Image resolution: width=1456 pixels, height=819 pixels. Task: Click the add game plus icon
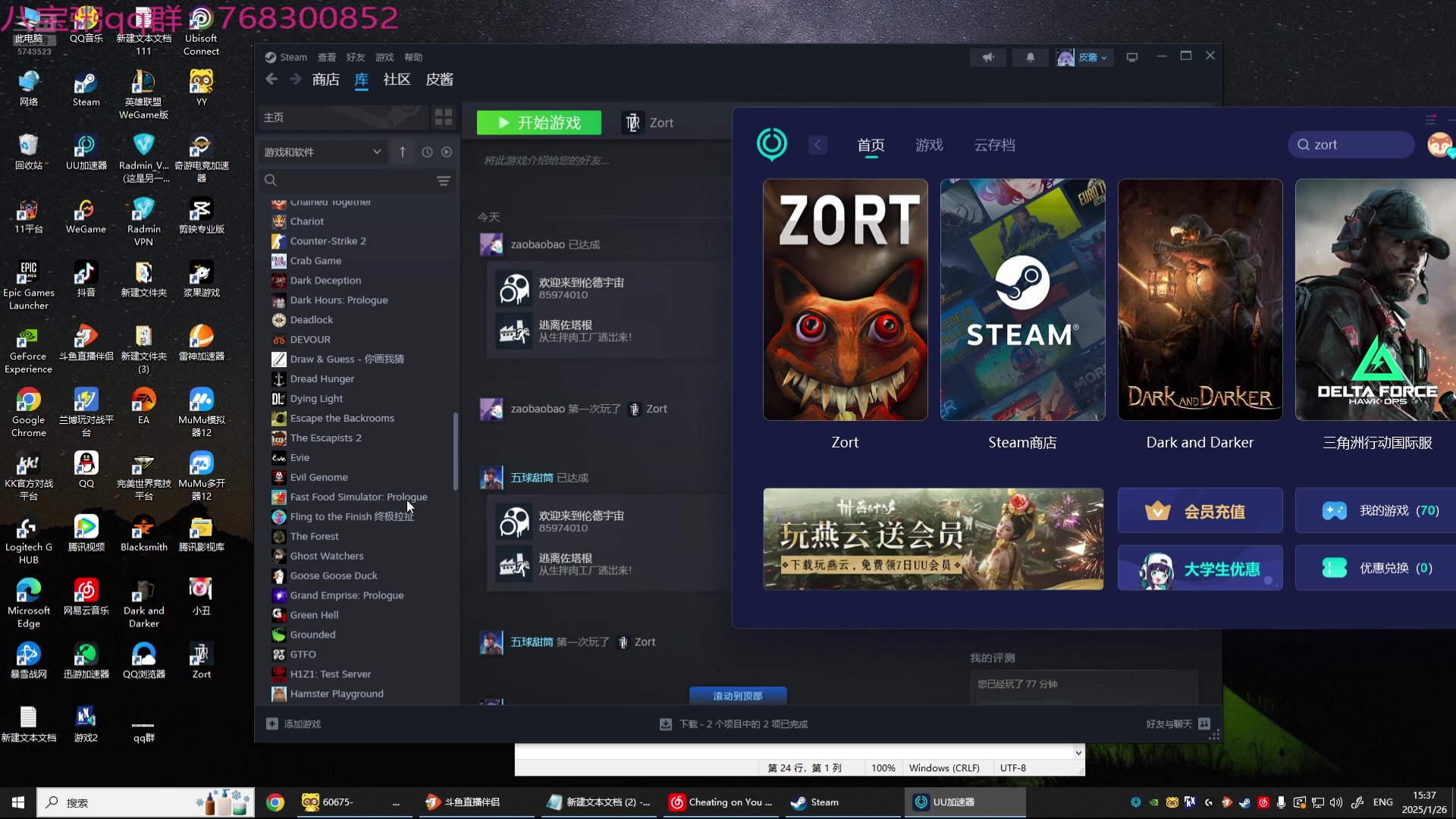[272, 724]
